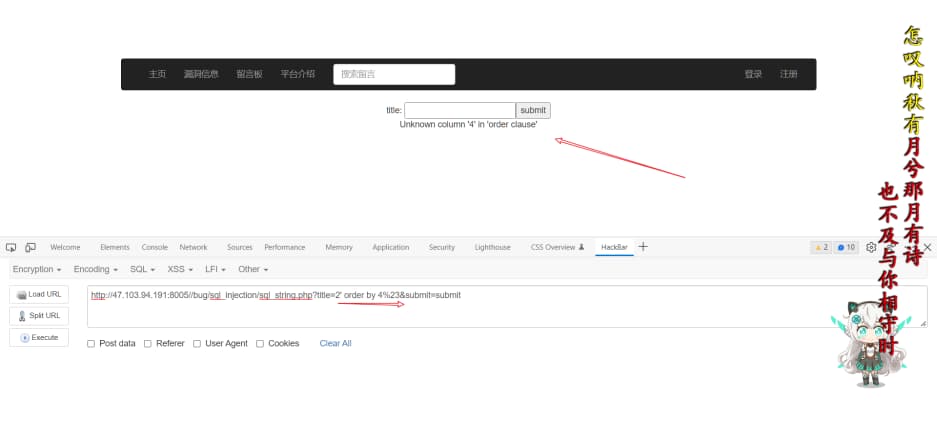Open the LFI dropdown menu
Image resolution: width=937 pixels, height=440 pixels.
click(x=215, y=270)
